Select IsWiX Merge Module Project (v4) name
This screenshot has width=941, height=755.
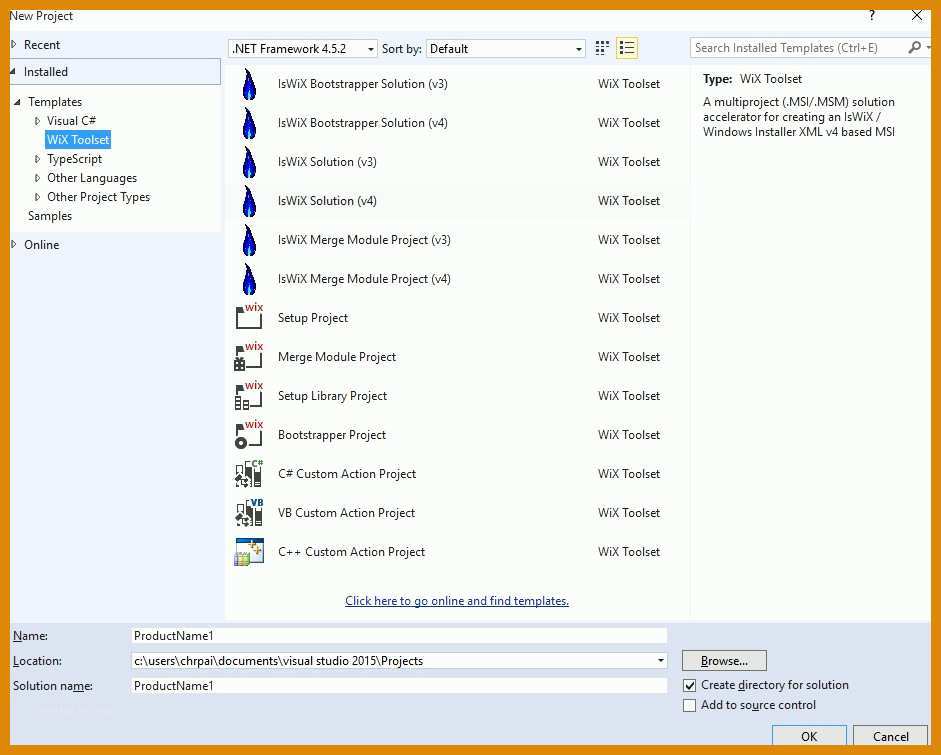click(x=364, y=279)
